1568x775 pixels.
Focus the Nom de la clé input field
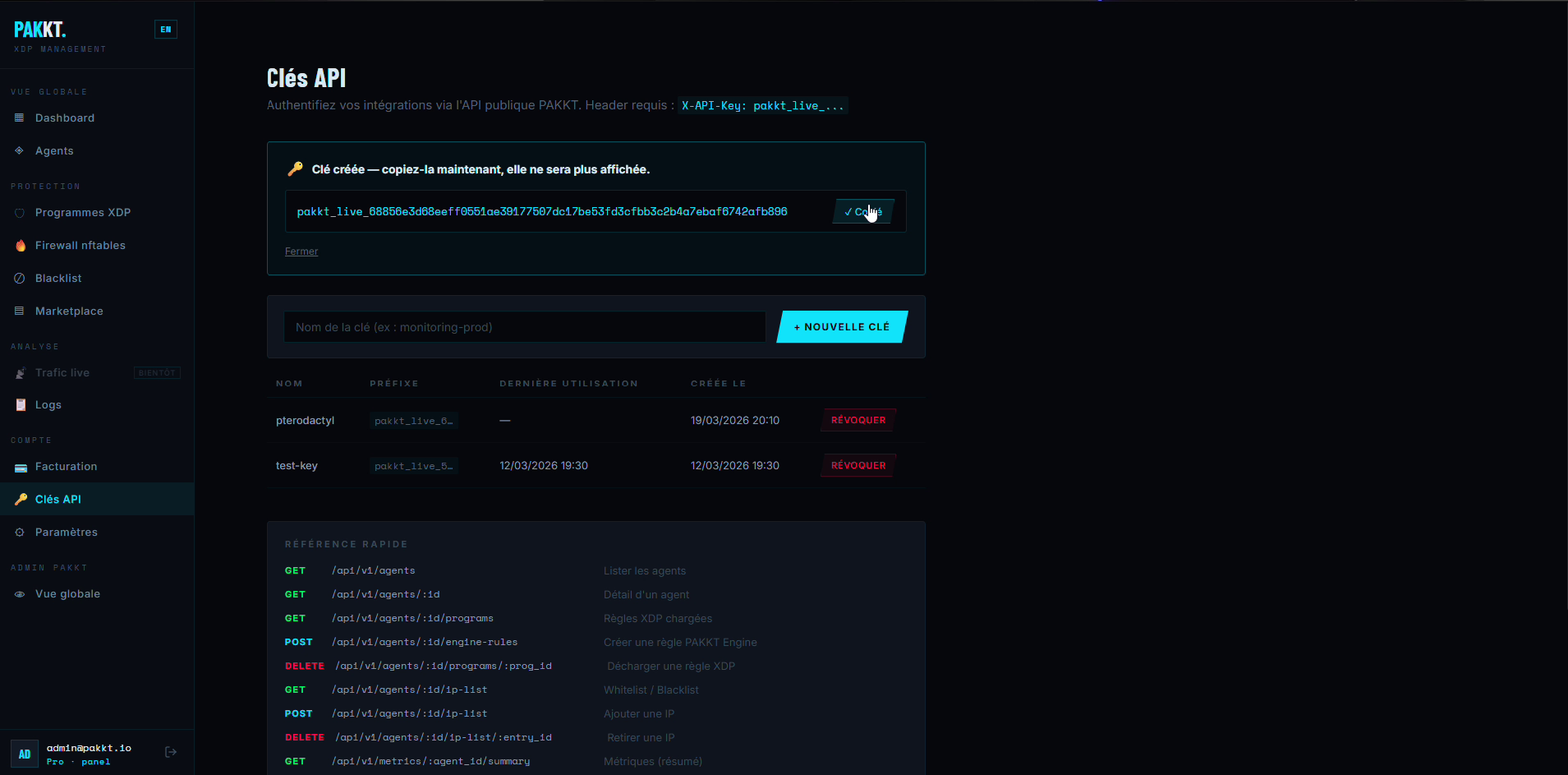click(x=524, y=327)
